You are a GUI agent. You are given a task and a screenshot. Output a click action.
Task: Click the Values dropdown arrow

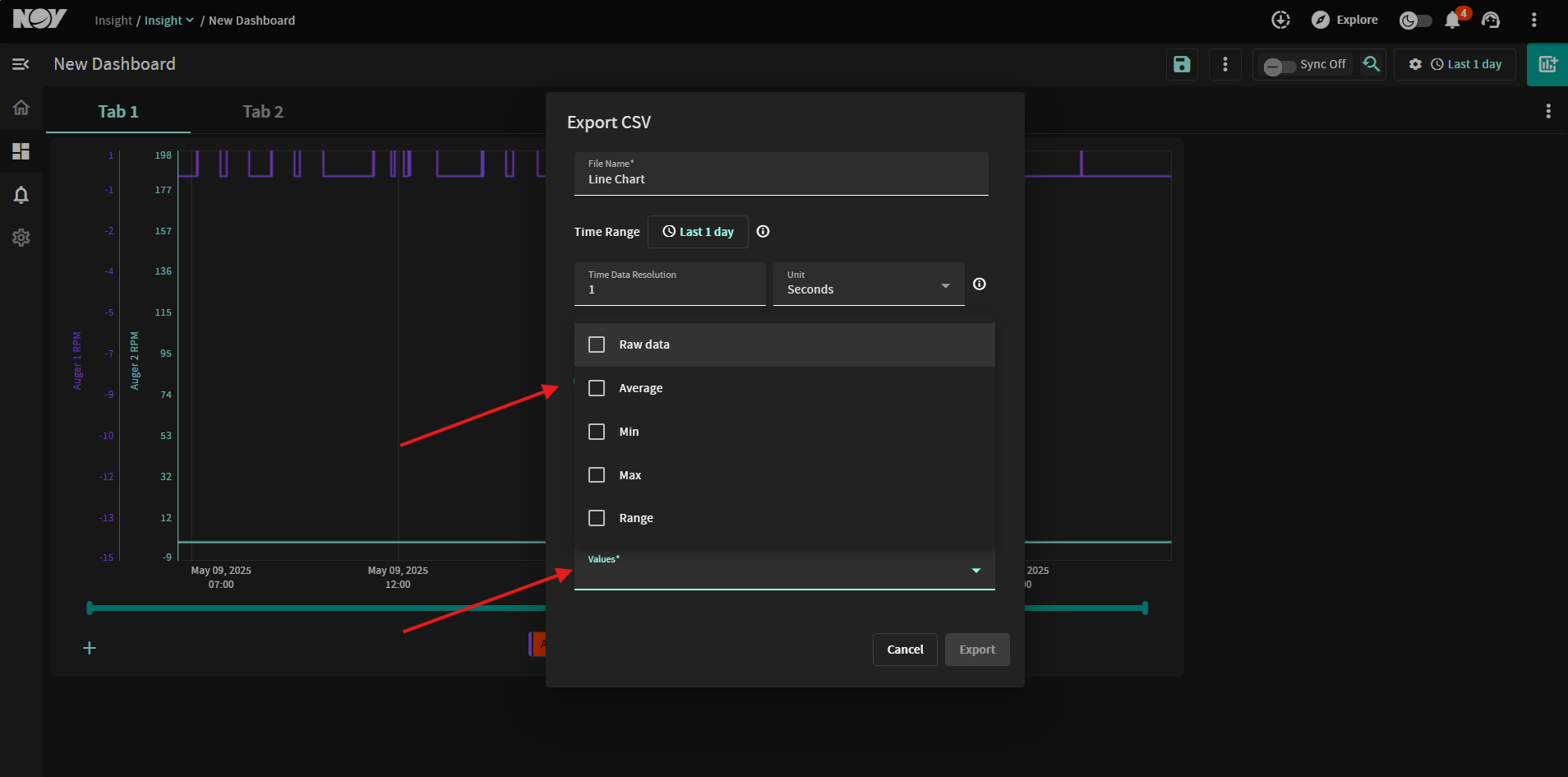point(976,571)
